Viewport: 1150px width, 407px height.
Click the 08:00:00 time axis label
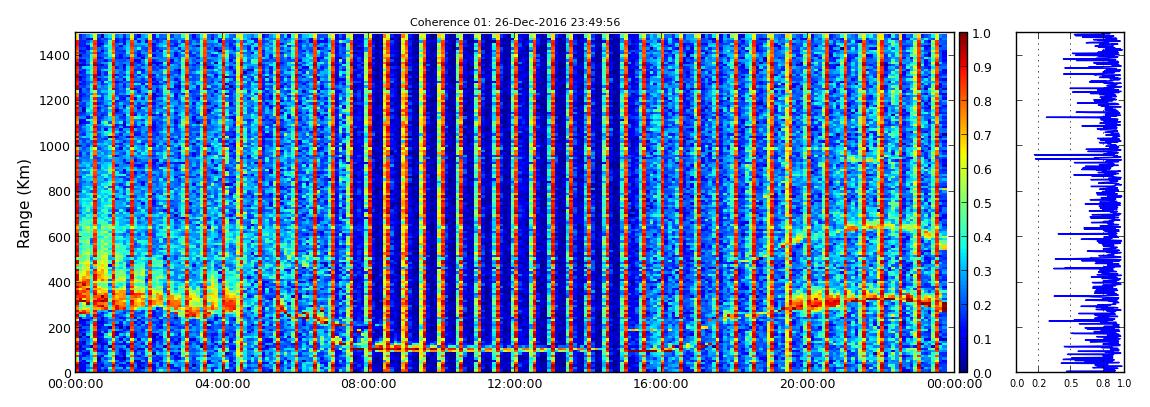pyautogui.click(x=366, y=384)
